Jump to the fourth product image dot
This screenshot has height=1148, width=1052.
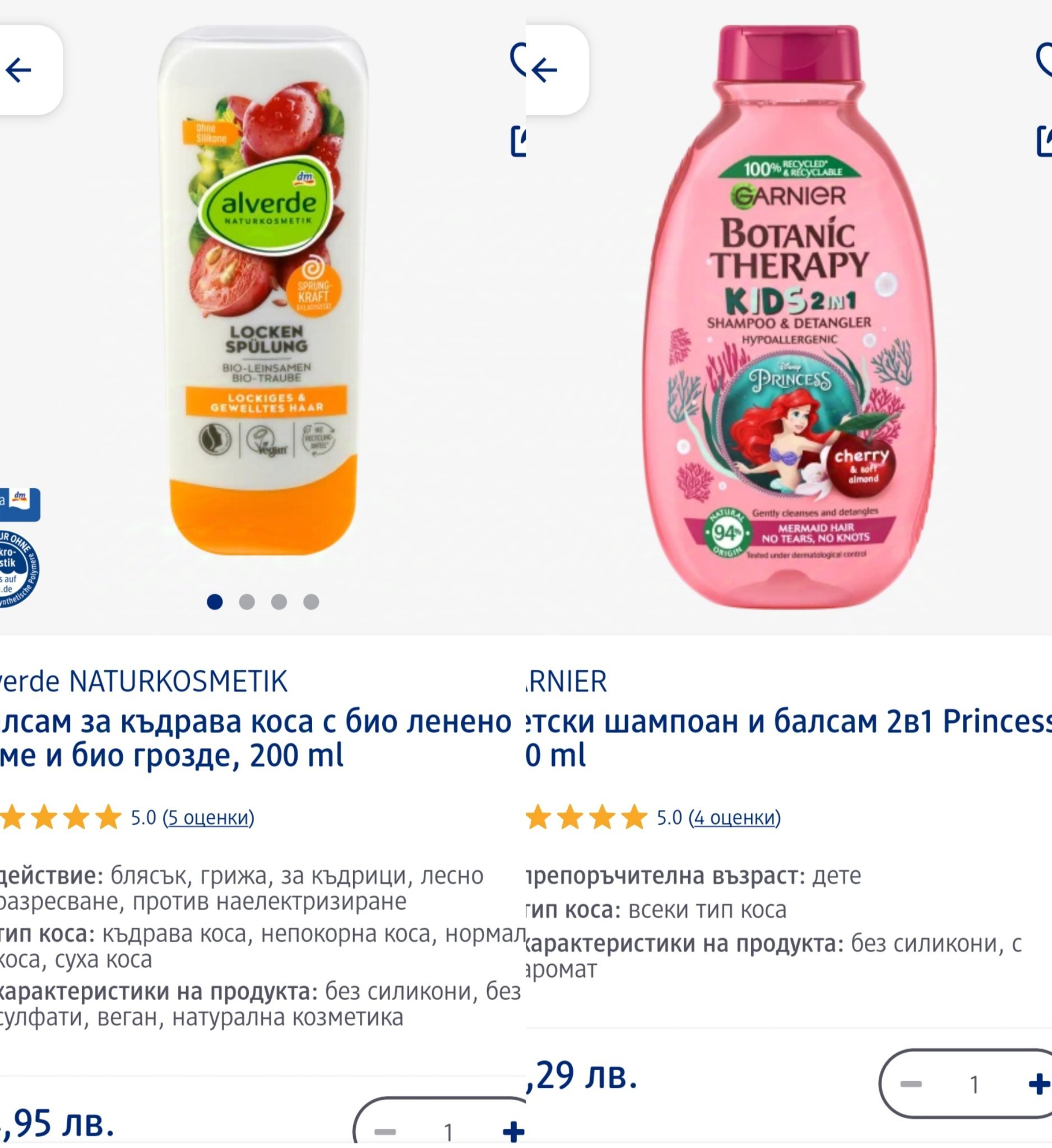coord(311,602)
